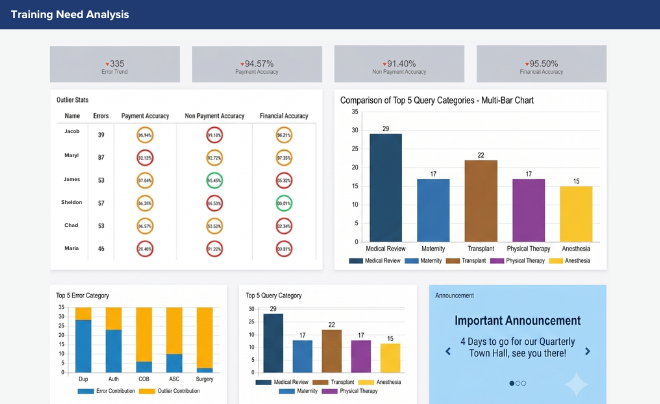The height and width of the screenshot is (404, 660).
Task: Open the 91.40% Non Payment Accuracy card
Action: [x=399, y=64]
